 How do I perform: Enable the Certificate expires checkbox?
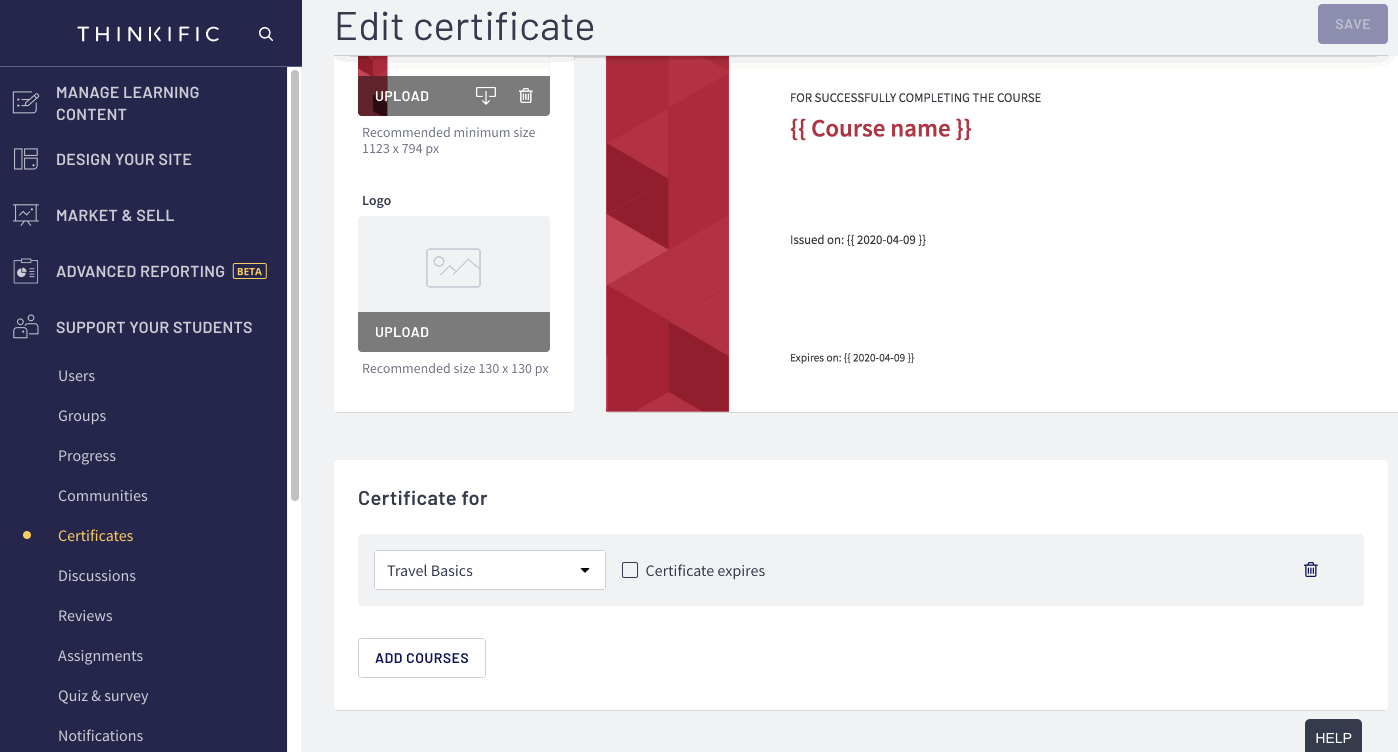coord(629,569)
